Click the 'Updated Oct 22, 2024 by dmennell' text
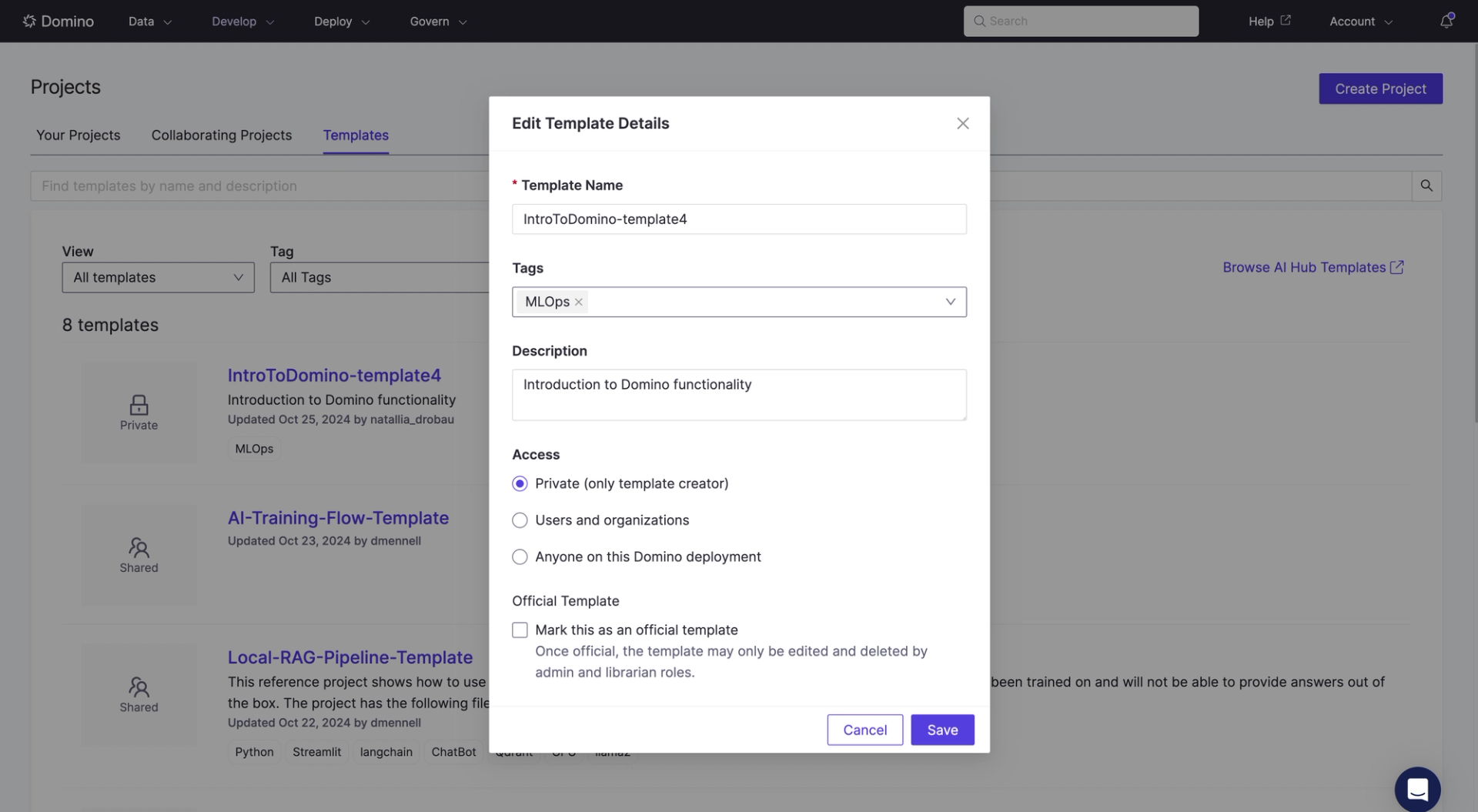 324,723
